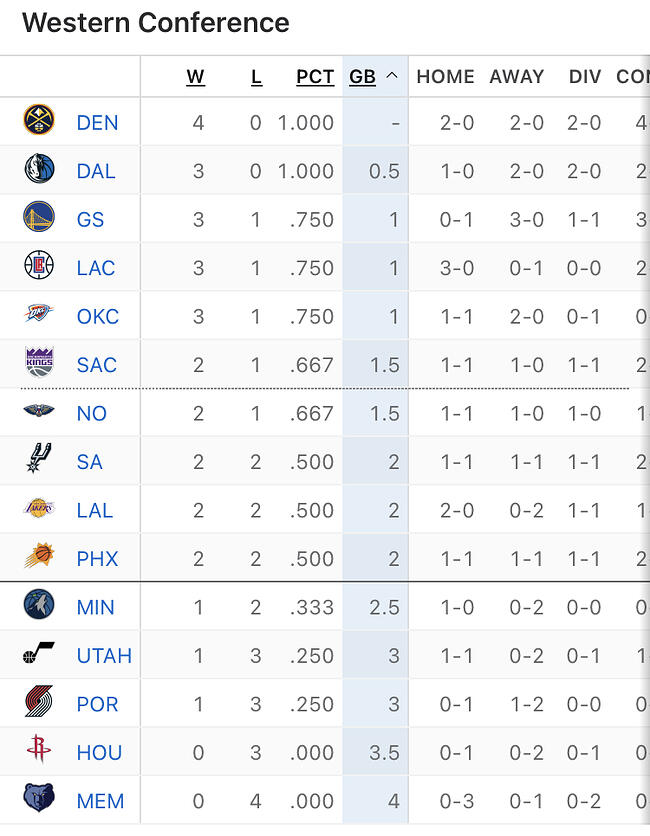The height and width of the screenshot is (836, 650).
Task: Sort standings by PCT header
Action: pyautogui.click(x=315, y=77)
